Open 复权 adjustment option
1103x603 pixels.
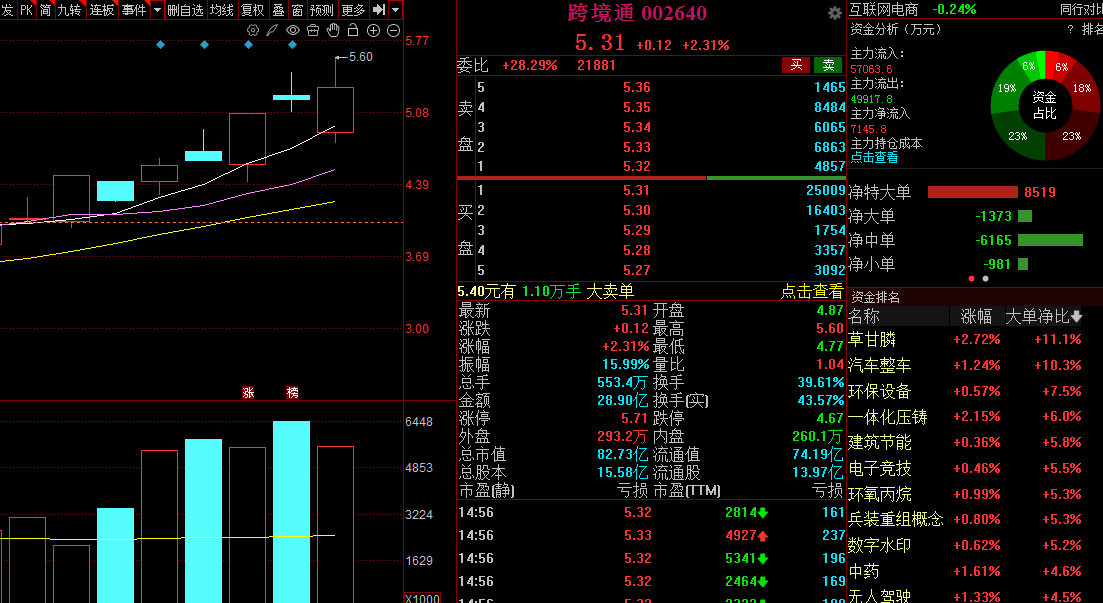[253, 10]
